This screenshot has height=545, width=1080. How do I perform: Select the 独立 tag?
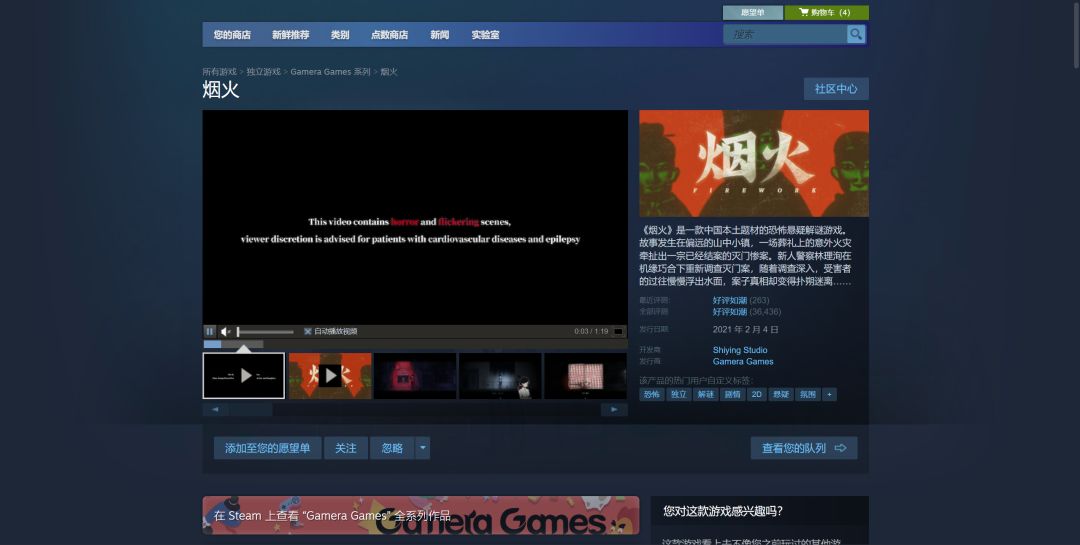tap(679, 394)
